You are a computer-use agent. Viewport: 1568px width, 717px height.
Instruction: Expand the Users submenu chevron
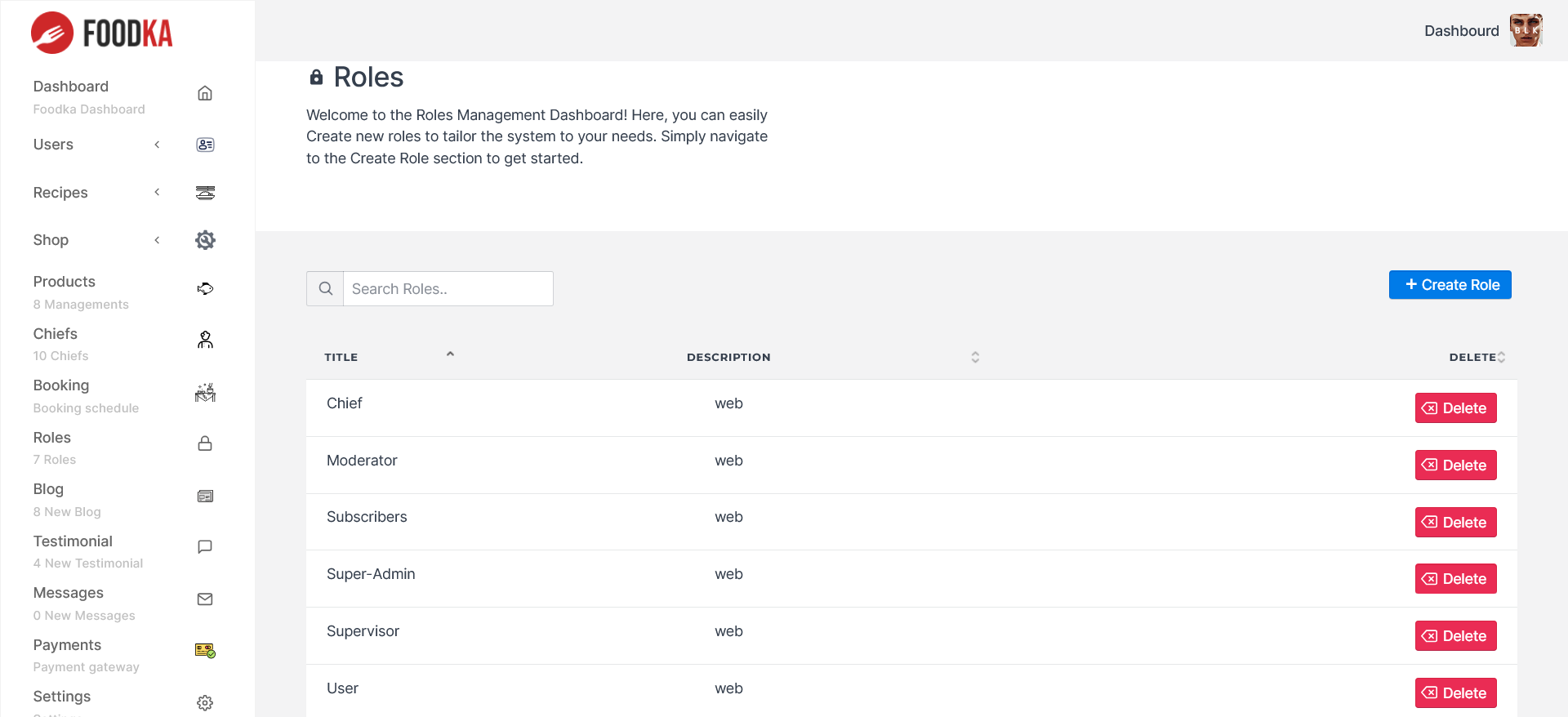coord(157,145)
